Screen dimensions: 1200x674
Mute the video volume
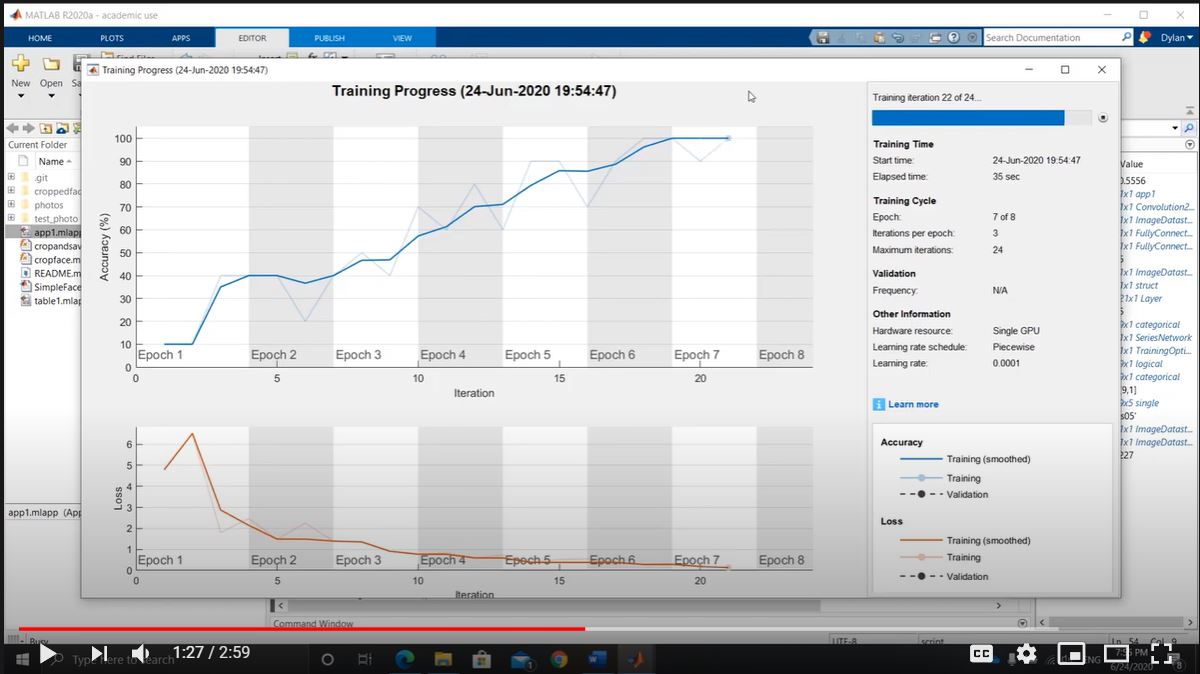[x=141, y=653]
